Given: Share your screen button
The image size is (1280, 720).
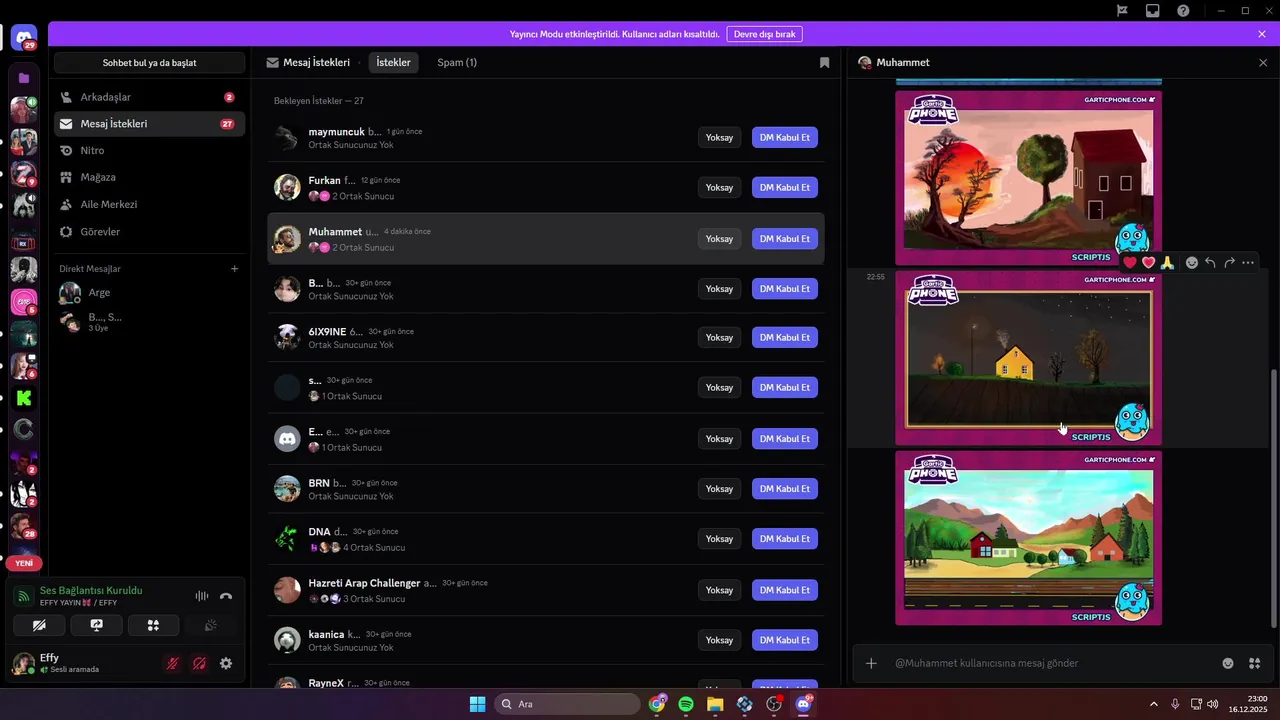Looking at the screenshot, I should 97,625.
